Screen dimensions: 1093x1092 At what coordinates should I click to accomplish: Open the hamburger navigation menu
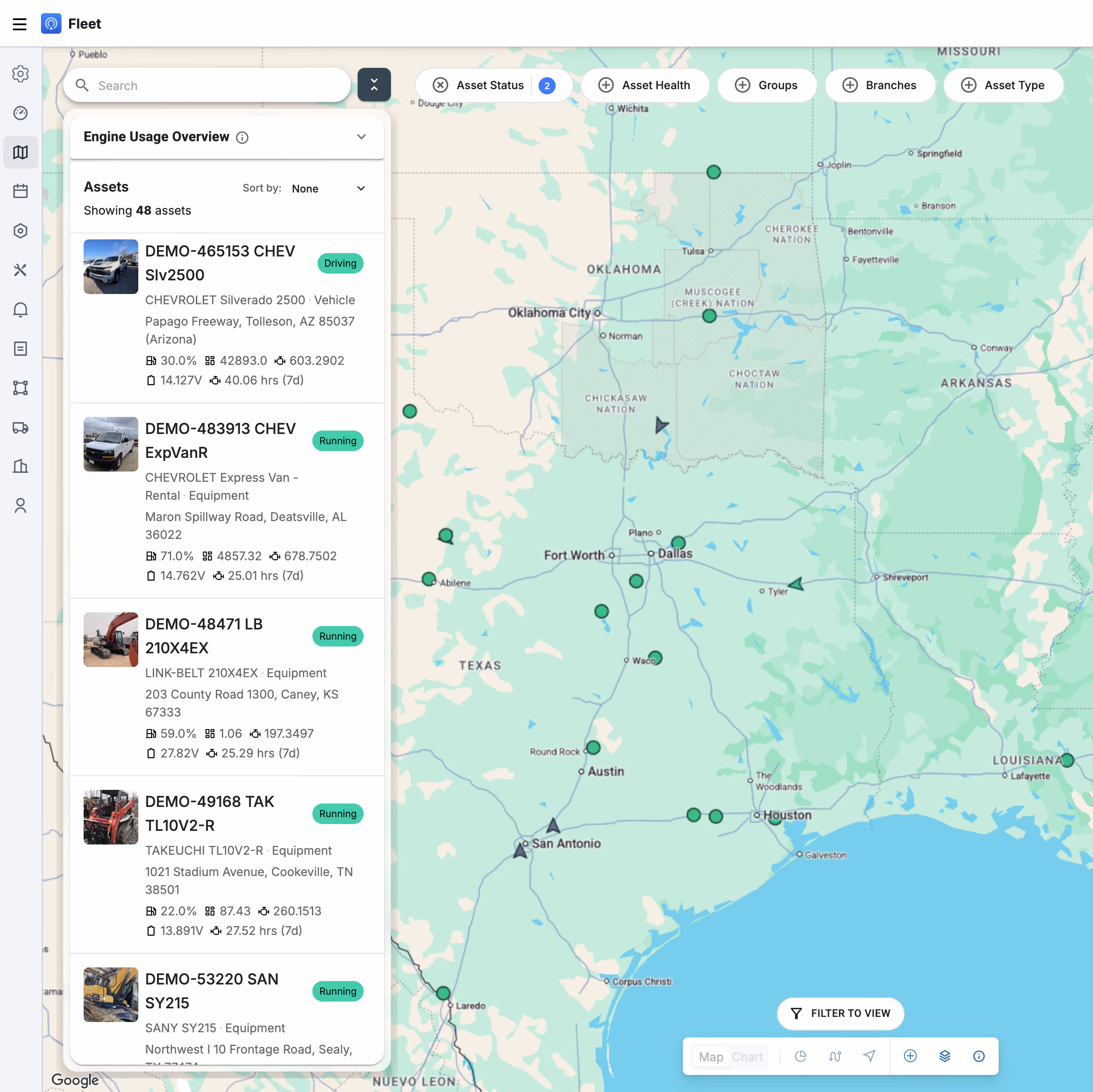point(20,24)
